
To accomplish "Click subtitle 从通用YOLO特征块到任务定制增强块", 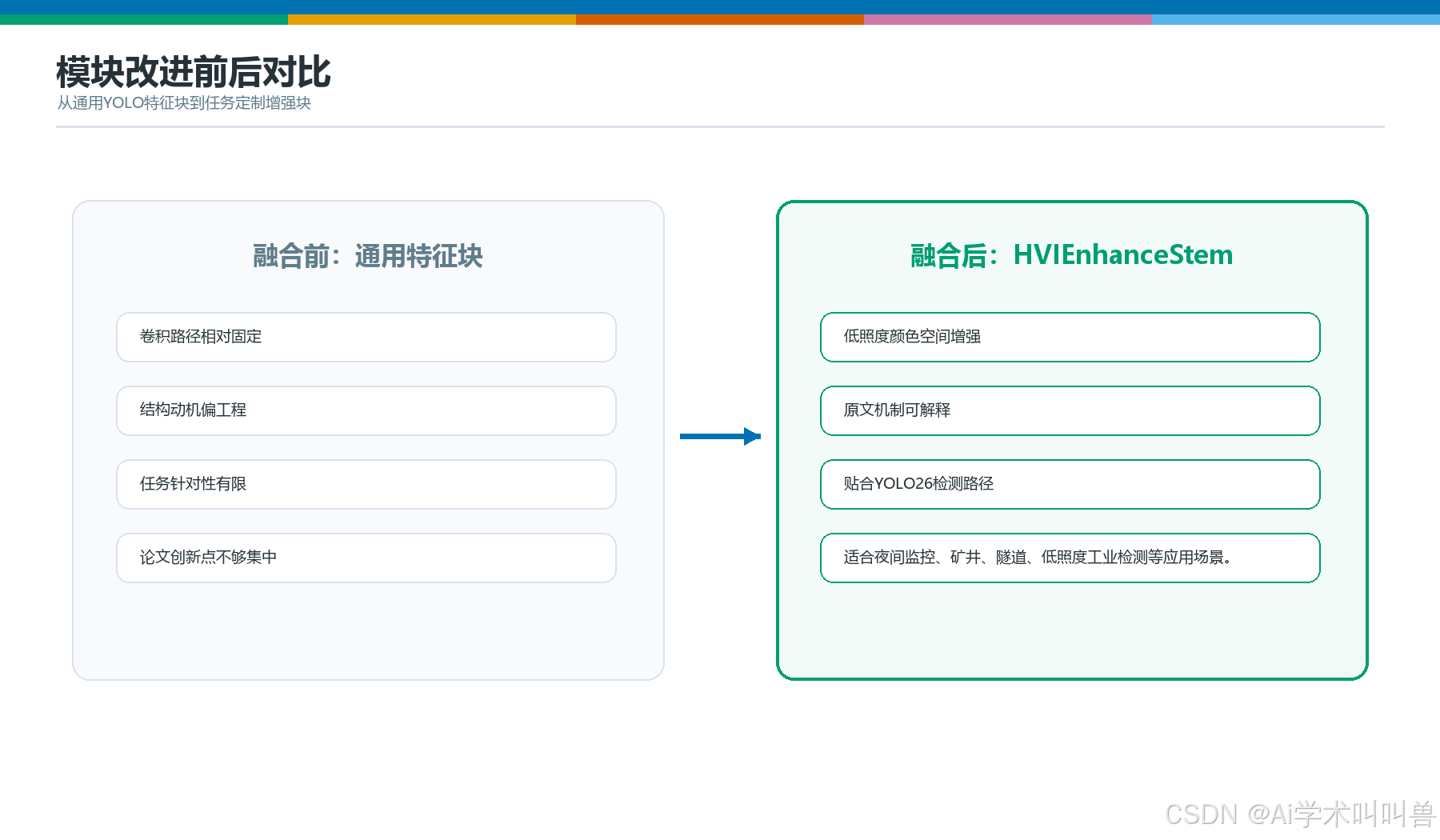I will pyautogui.click(x=184, y=102).
